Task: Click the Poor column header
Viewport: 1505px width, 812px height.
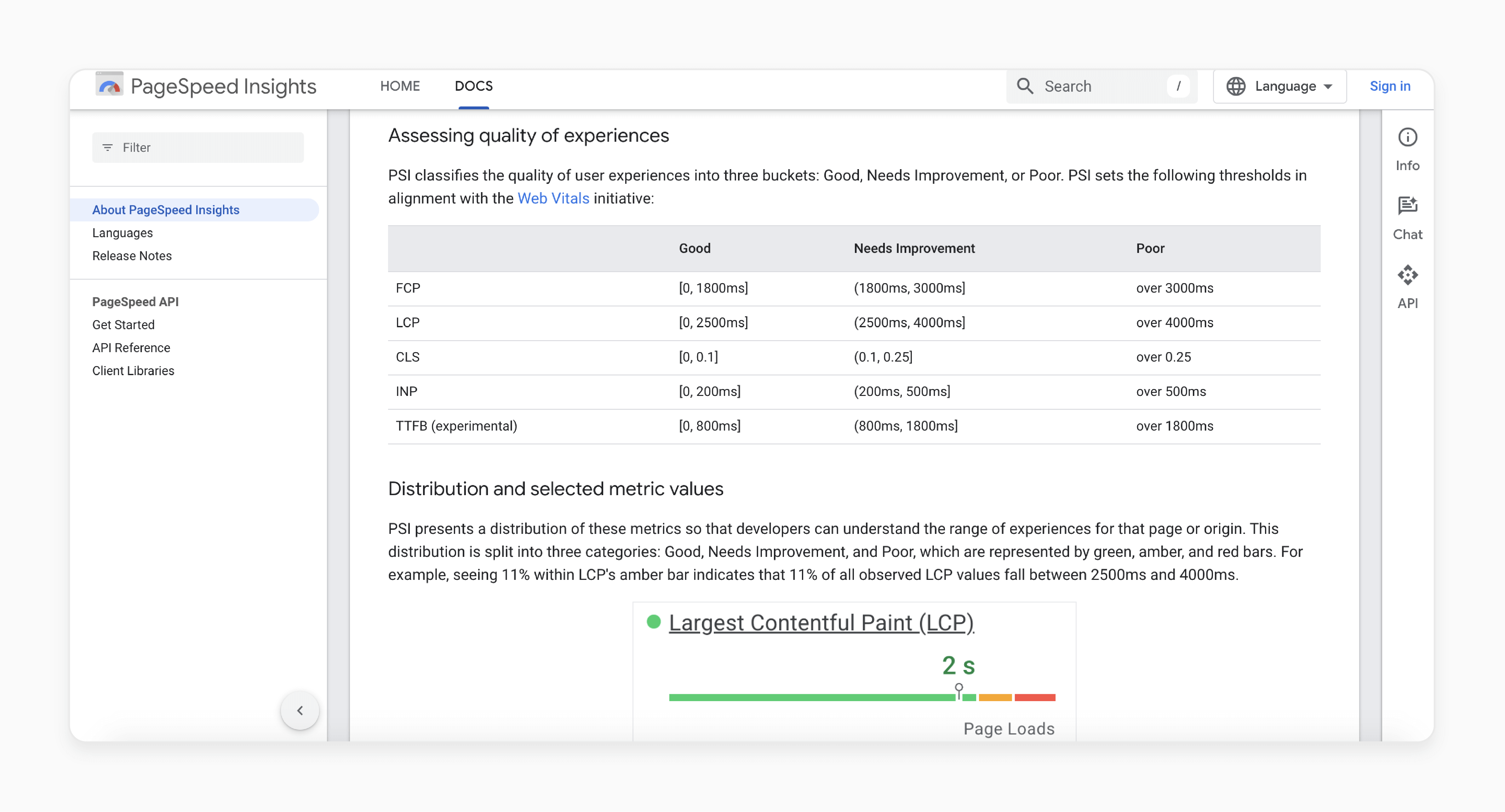Action: click(x=1150, y=248)
